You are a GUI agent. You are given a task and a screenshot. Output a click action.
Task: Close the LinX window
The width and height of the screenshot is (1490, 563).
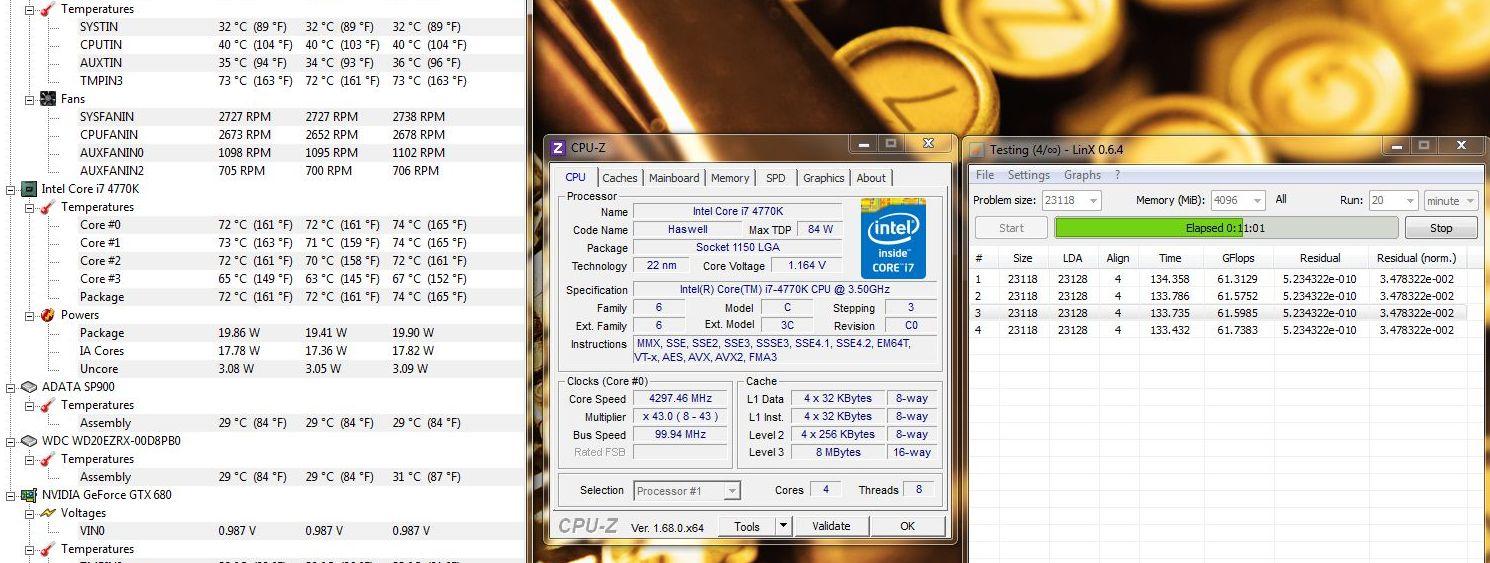1460,145
